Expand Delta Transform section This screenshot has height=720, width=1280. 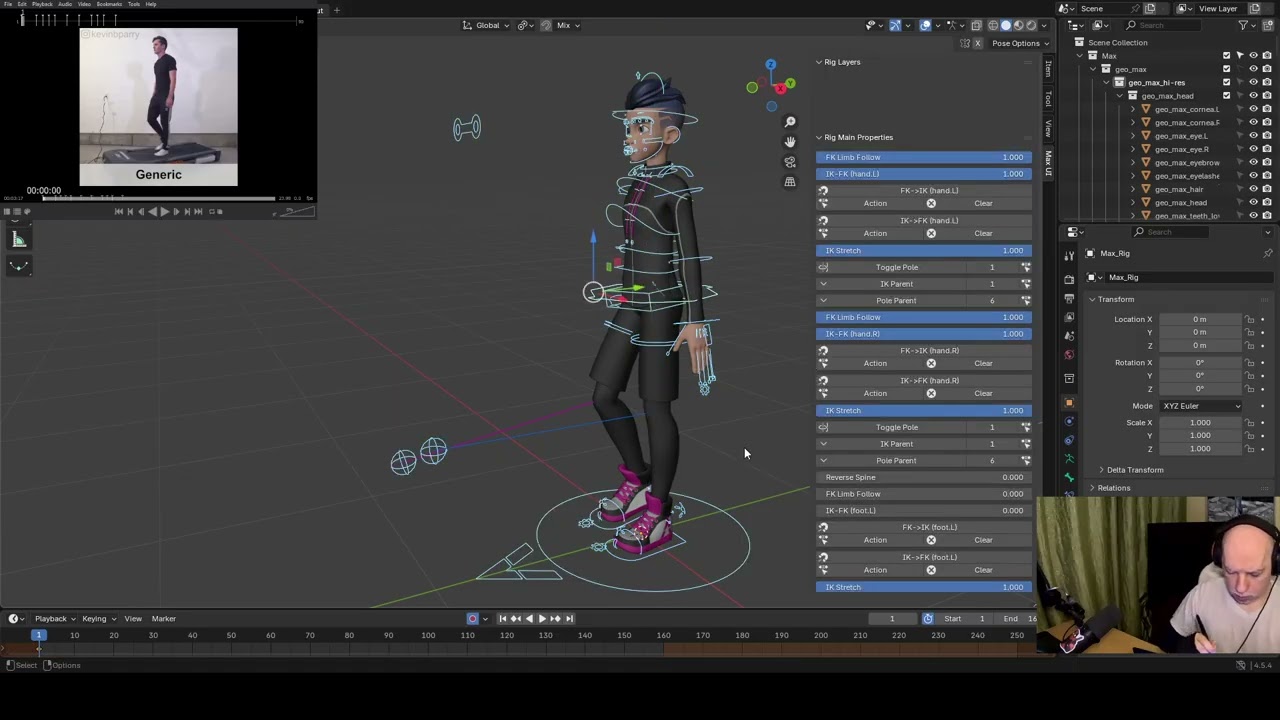coord(1135,470)
